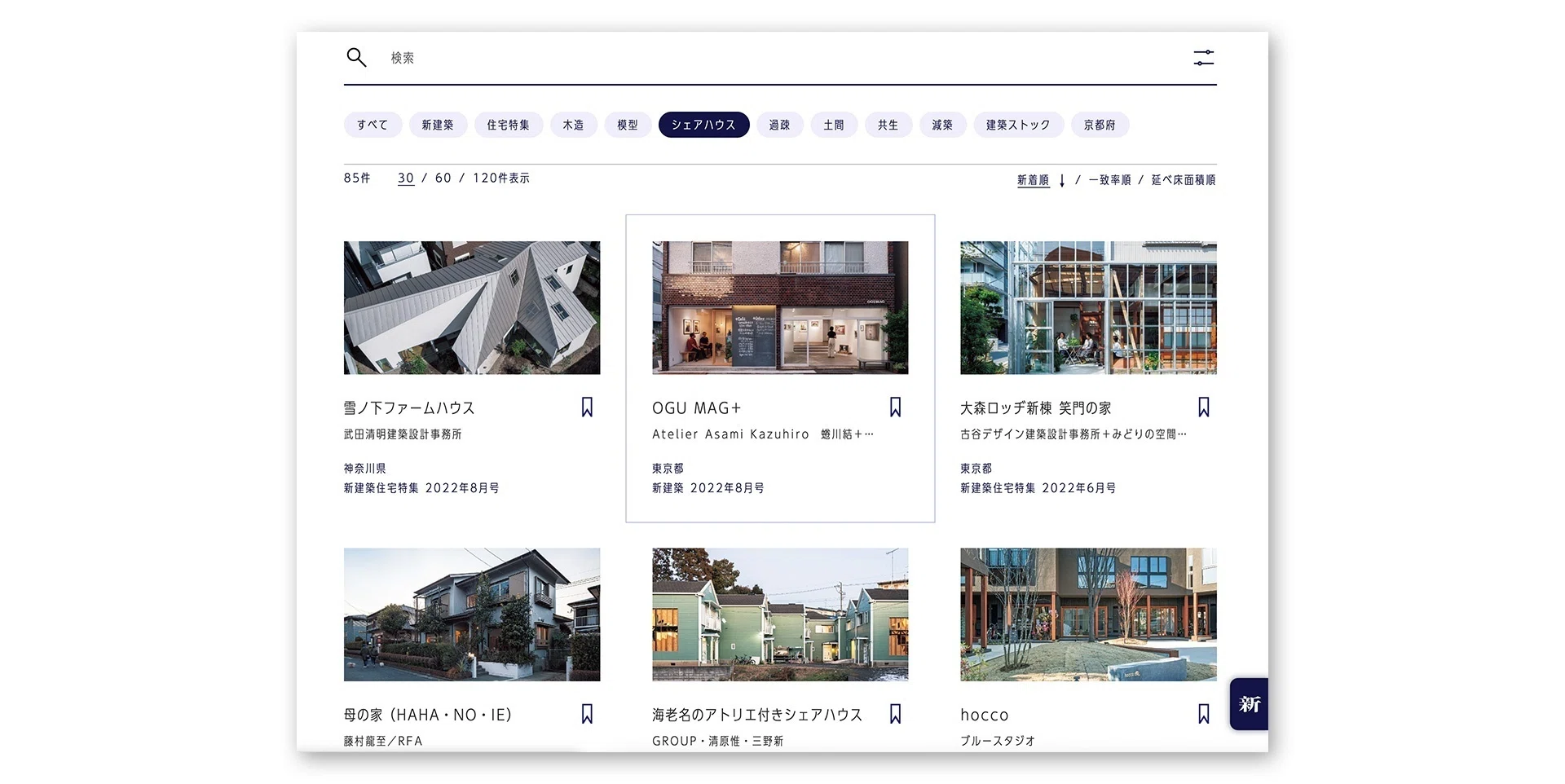Screen dimensions: 1565x784
Task: Select the 建築ストック filter tag
Action: tap(1018, 125)
